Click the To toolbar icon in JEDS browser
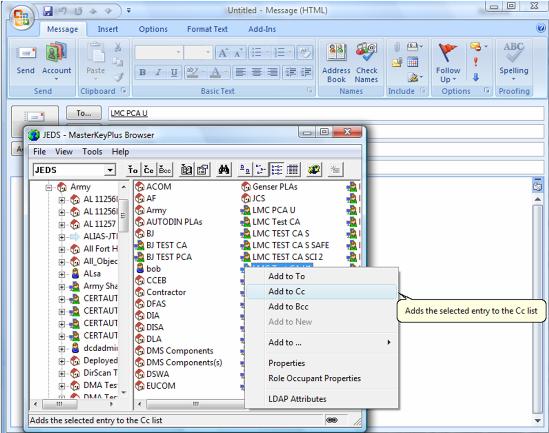This screenshot has height=433, width=549. (133, 170)
